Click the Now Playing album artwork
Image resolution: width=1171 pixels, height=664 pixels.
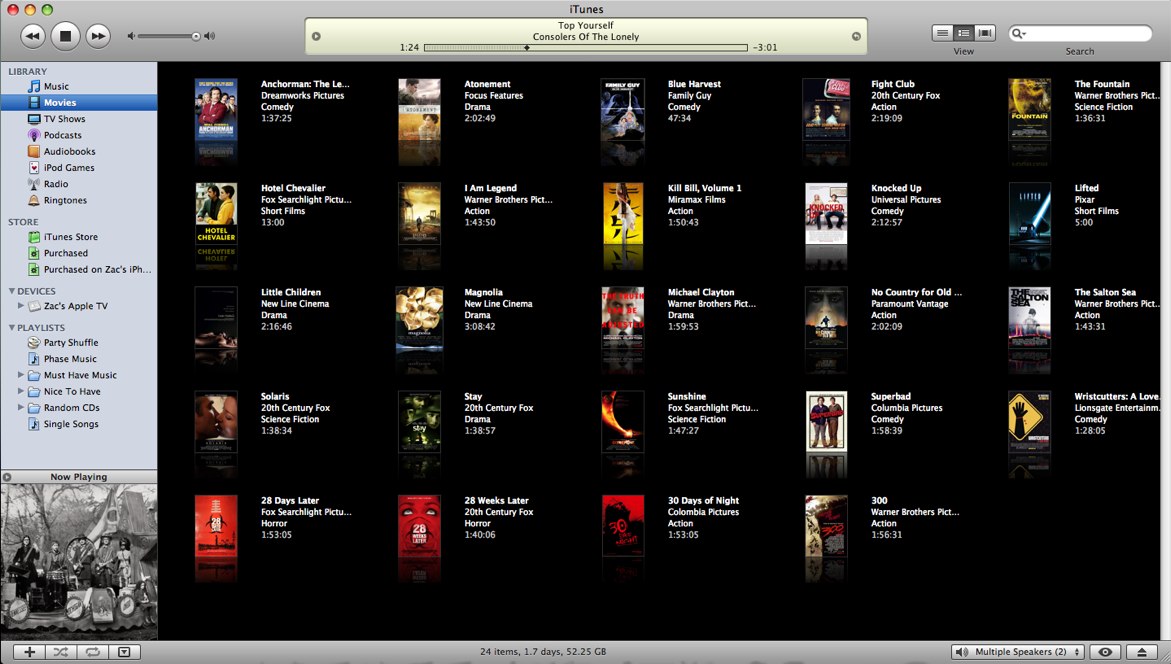point(78,562)
